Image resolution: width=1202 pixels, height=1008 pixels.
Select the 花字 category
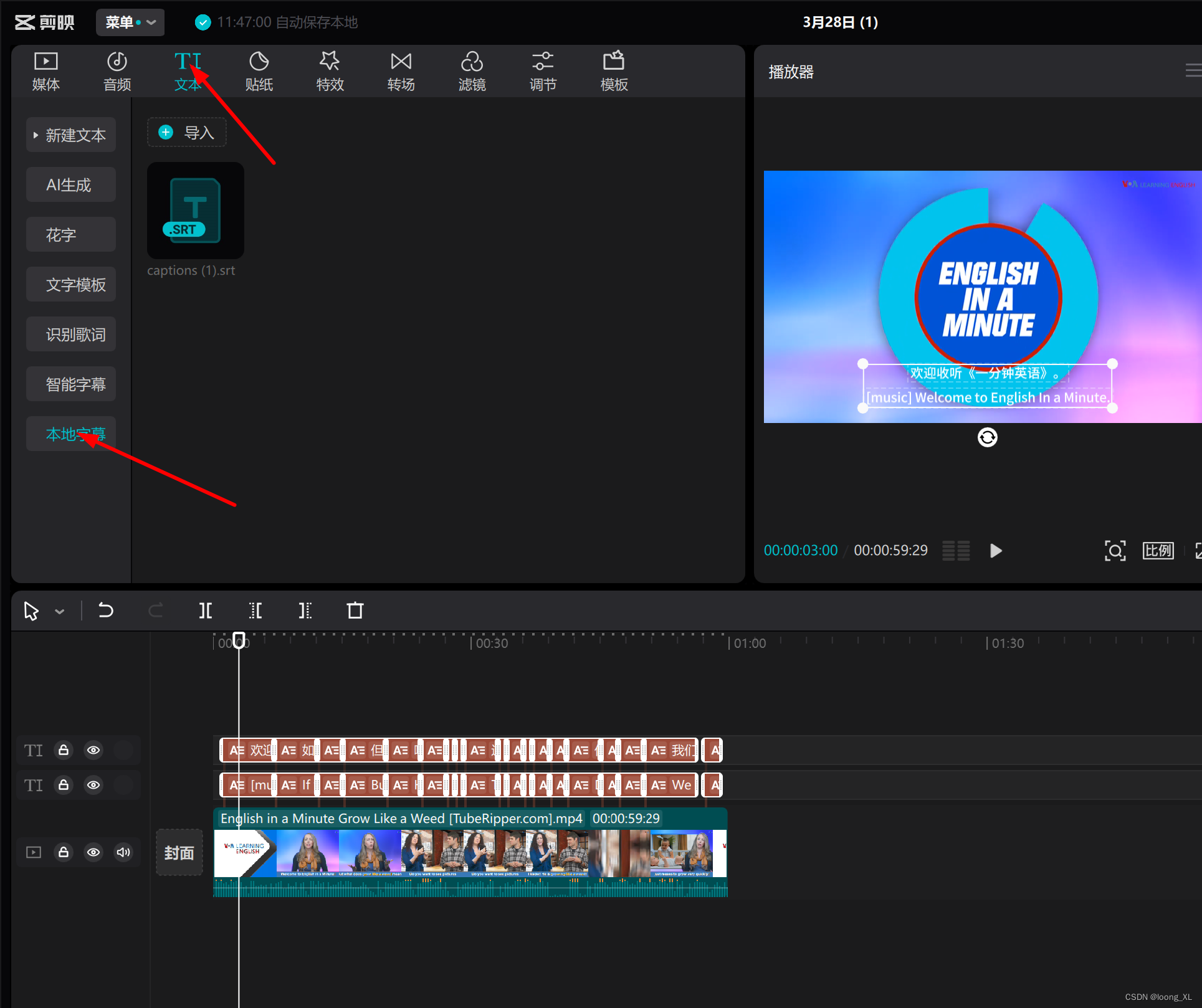(71, 234)
